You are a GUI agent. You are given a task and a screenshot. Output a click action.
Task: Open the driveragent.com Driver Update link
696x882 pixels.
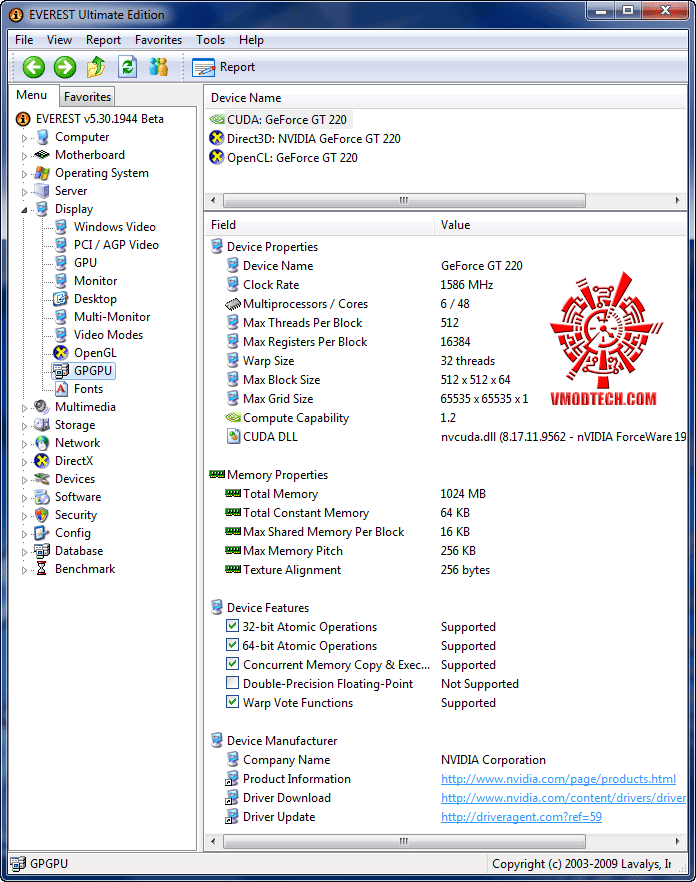pos(521,817)
